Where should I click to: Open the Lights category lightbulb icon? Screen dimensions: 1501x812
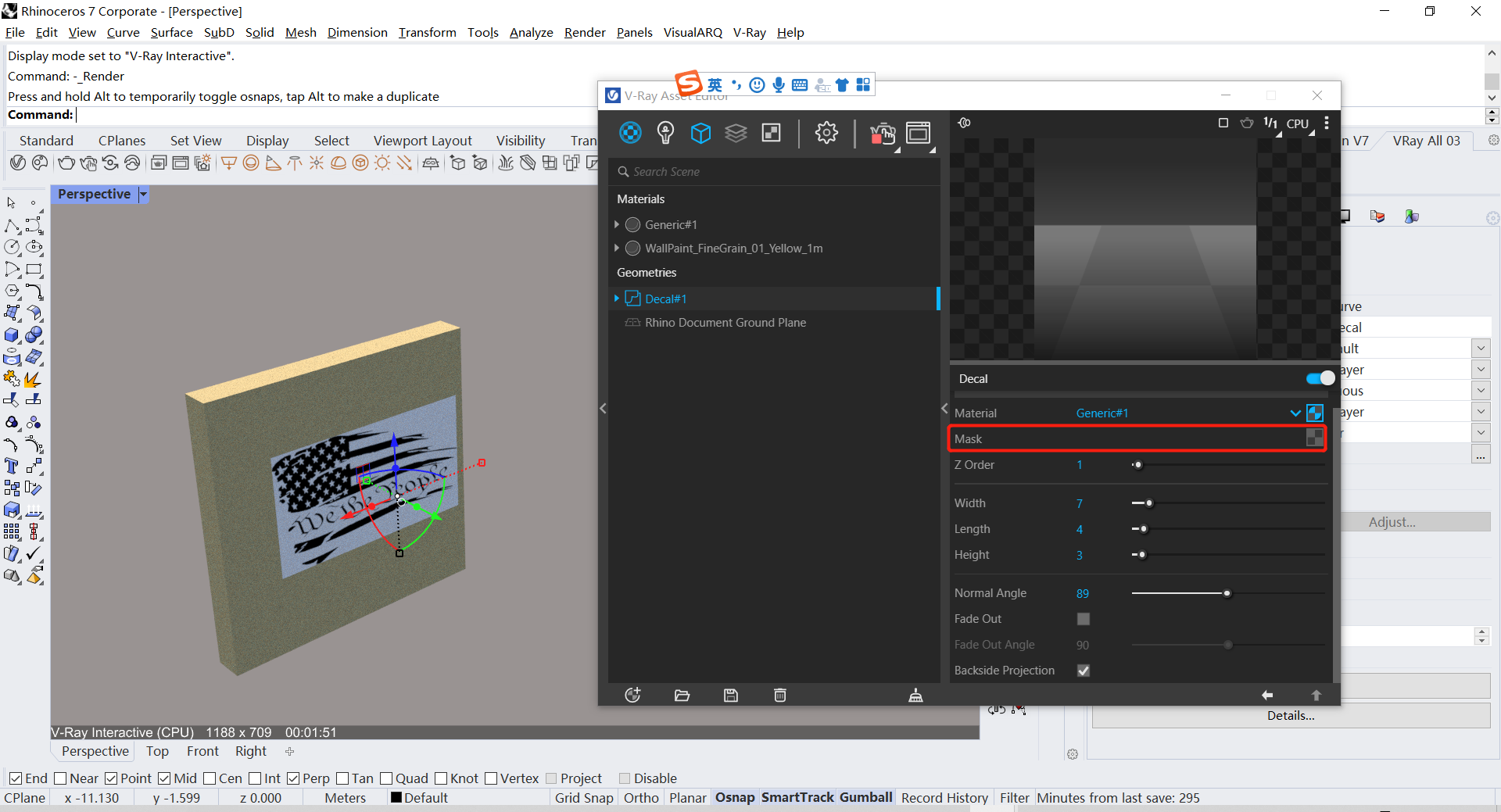click(x=665, y=132)
